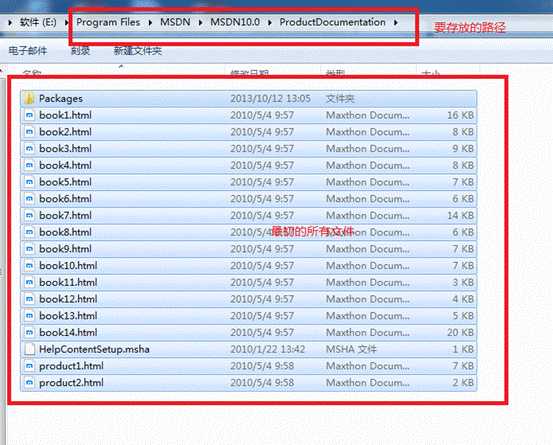553x445 pixels.
Task: Select file name book6.html
Action: [65, 199]
